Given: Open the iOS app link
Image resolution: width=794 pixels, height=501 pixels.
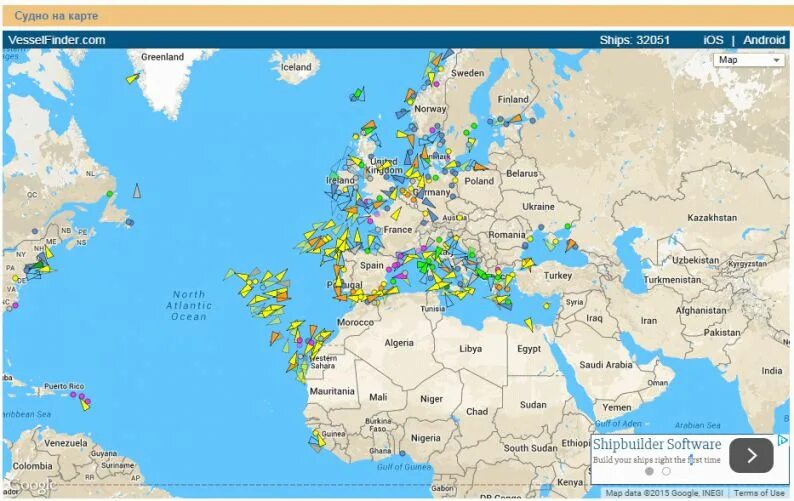Looking at the screenshot, I should pos(713,40).
